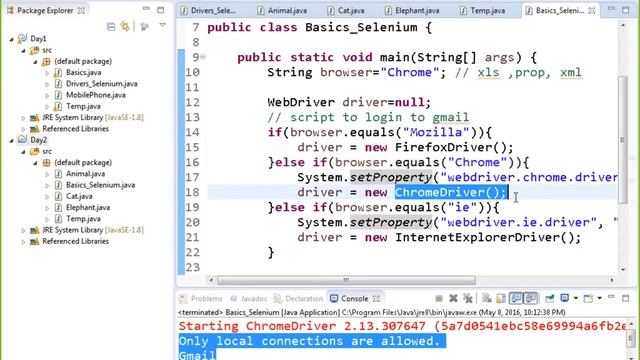Expand MobilePhone.java node
Image resolution: width=640 pixels, height=360 pixels.
[x=47, y=96]
